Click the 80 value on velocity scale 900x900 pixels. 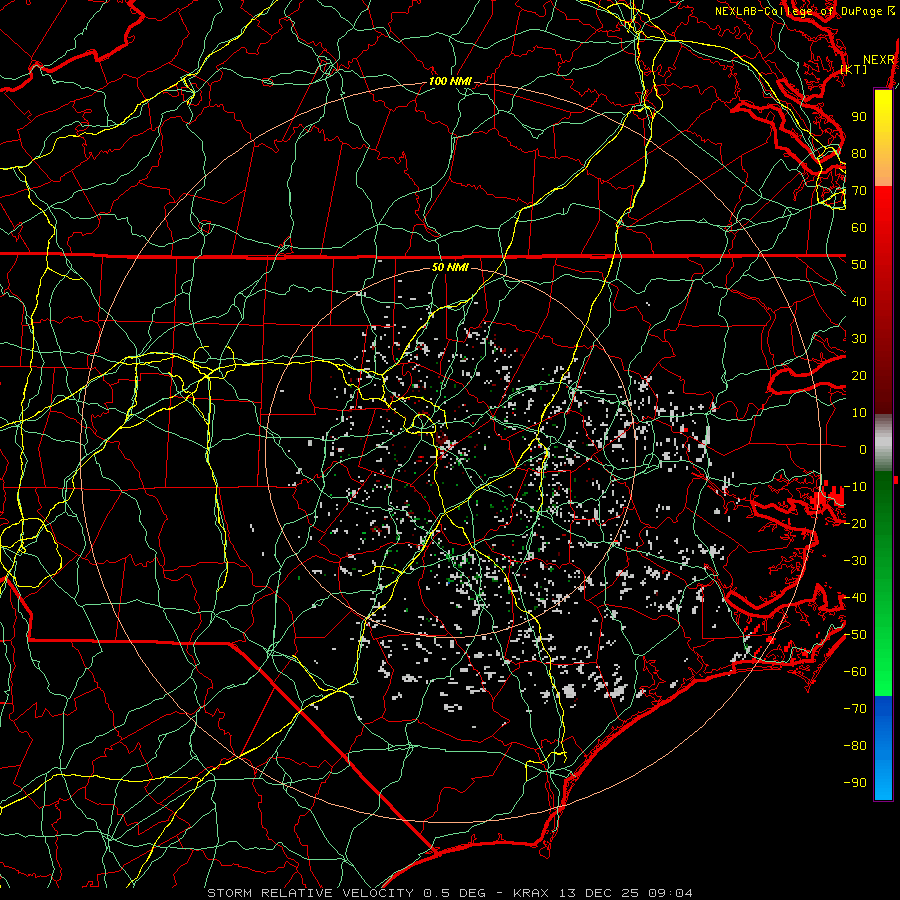[x=859, y=154]
